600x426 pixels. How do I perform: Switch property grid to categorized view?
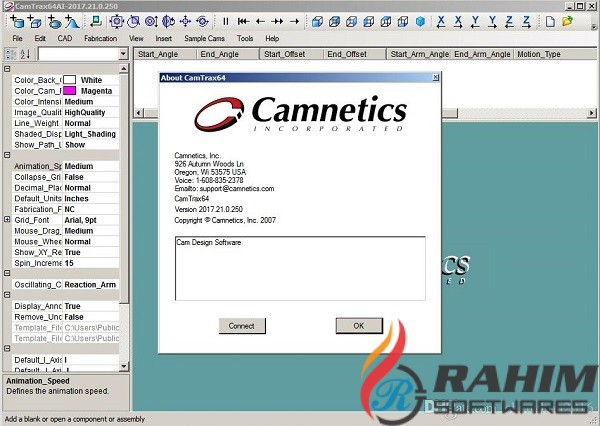click(10, 54)
